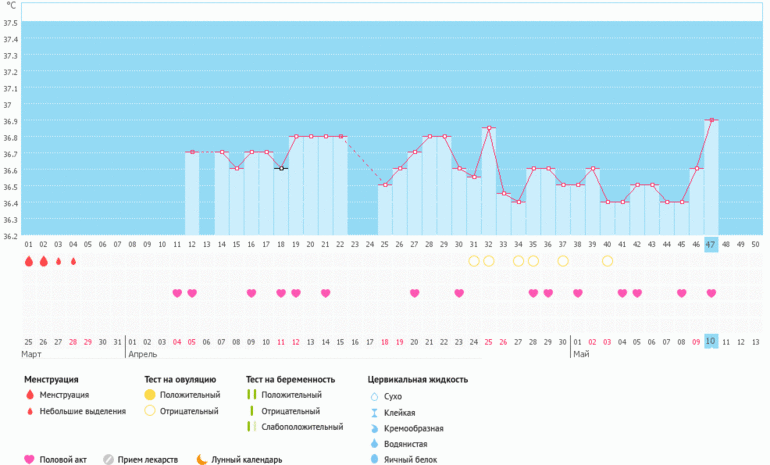Click the heart icon on cycle day 11
Image resolution: width=770 pixels, height=465 pixels.
(177, 293)
